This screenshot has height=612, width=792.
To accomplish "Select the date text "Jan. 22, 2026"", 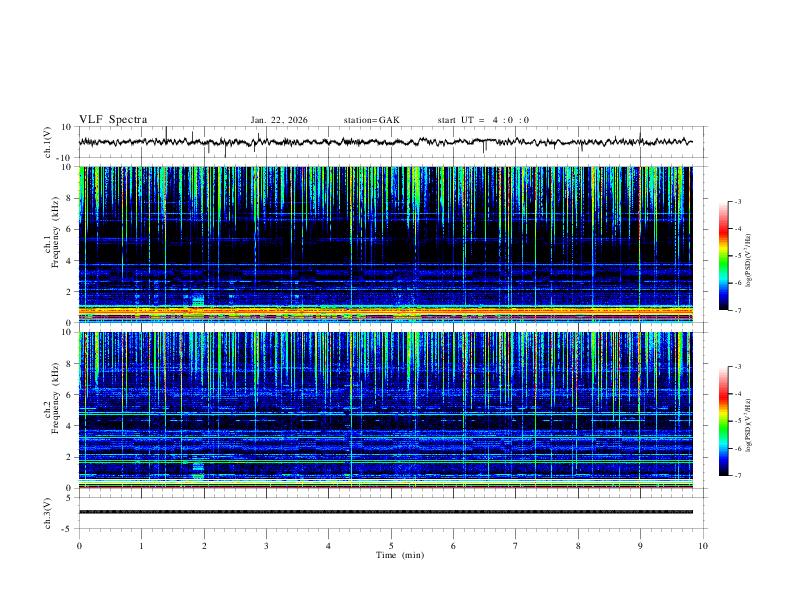I will [x=279, y=120].
